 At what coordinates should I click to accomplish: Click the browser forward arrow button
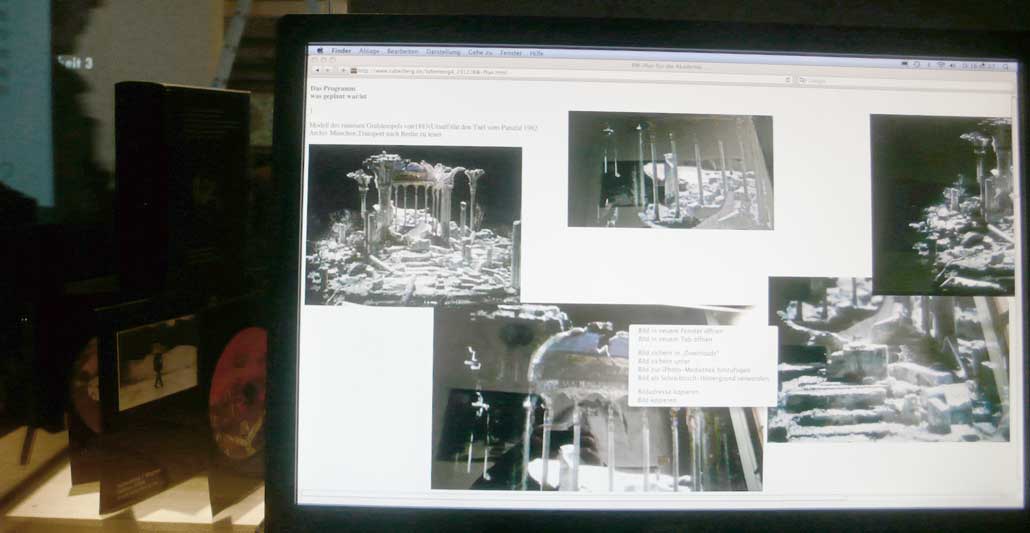(x=328, y=70)
